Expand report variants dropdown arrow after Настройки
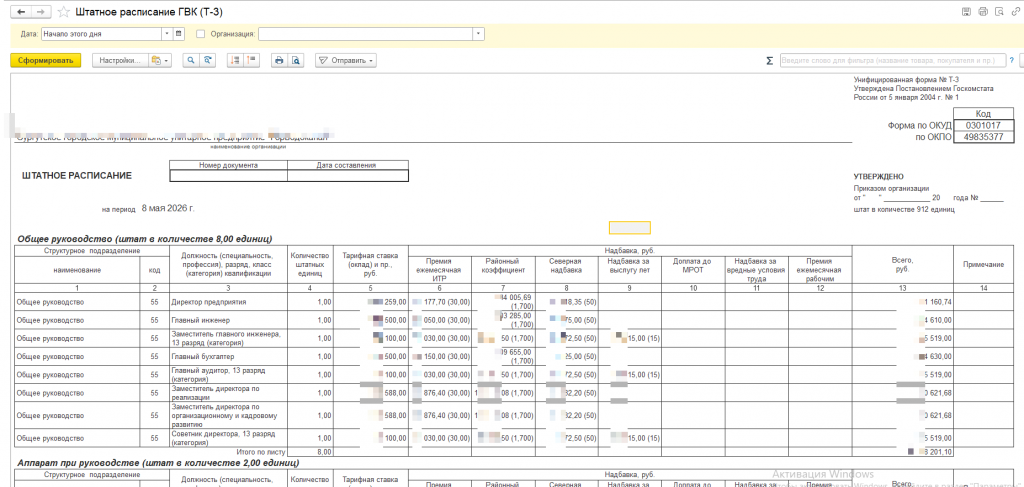 (x=166, y=60)
